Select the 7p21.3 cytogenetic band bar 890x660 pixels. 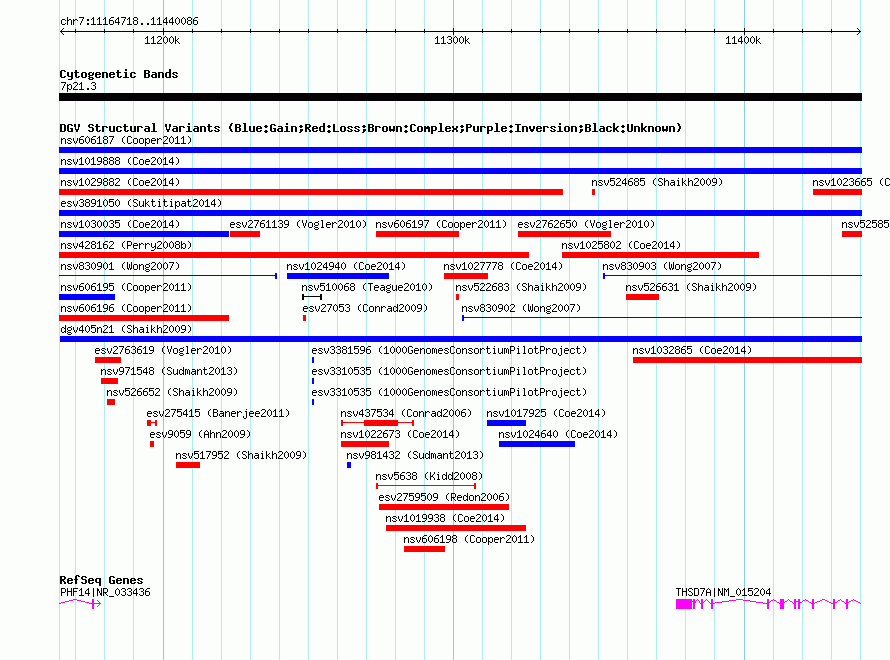click(x=460, y=97)
